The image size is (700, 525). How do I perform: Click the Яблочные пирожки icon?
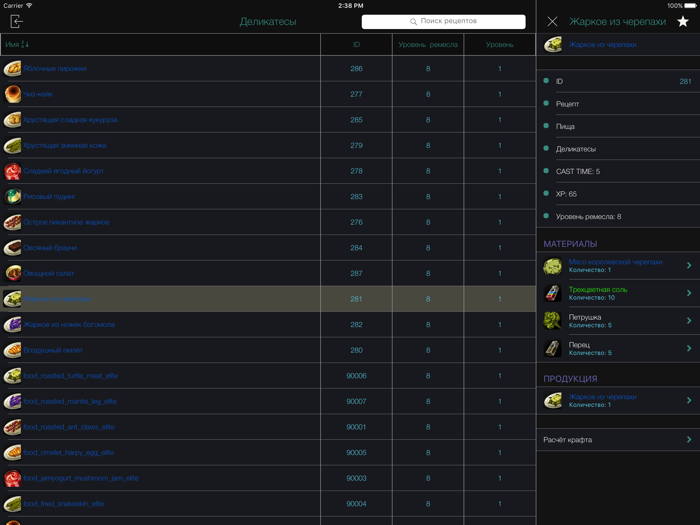click(12, 68)
